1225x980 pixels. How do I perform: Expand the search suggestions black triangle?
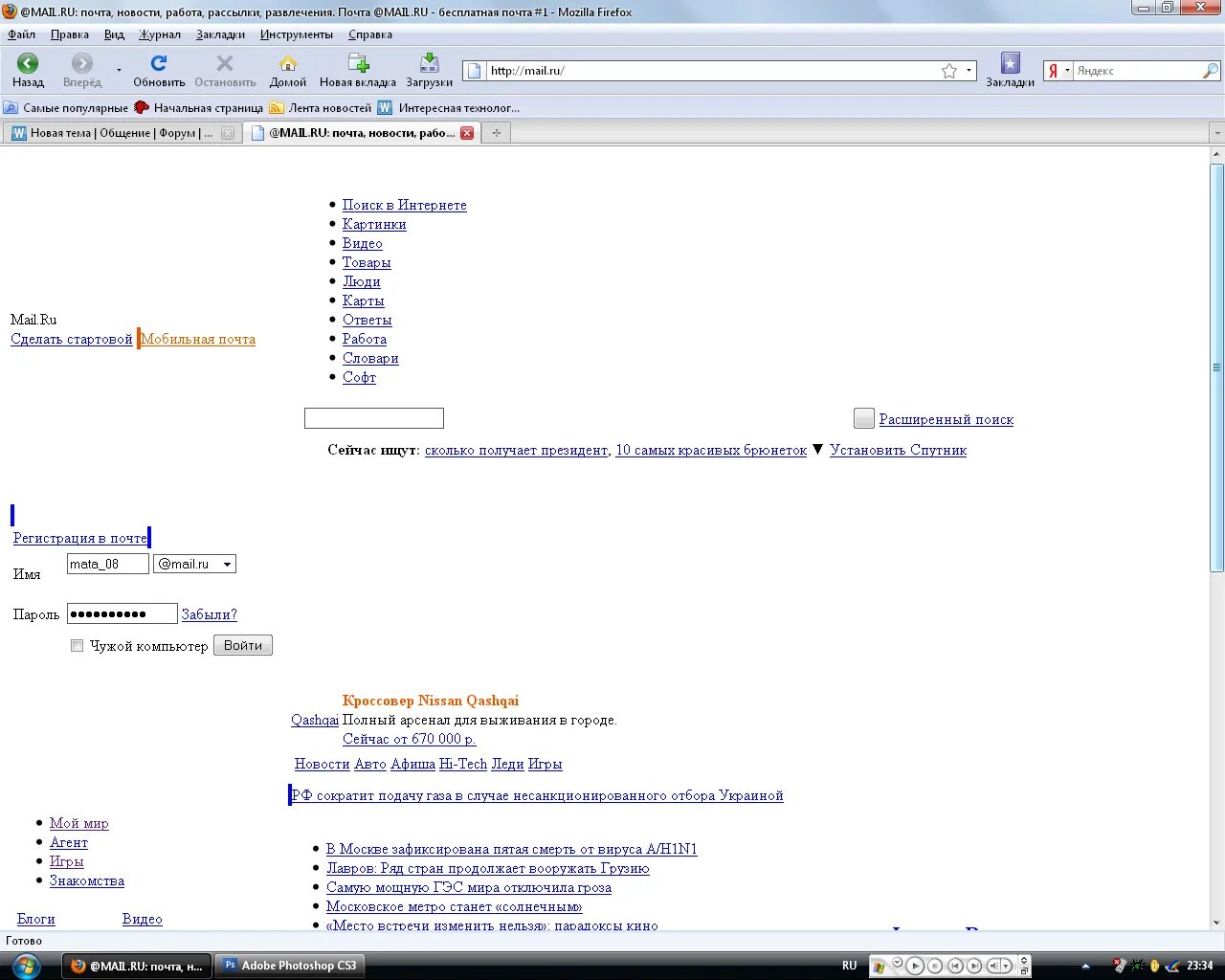pyautogui.click(x=817, y=450)
